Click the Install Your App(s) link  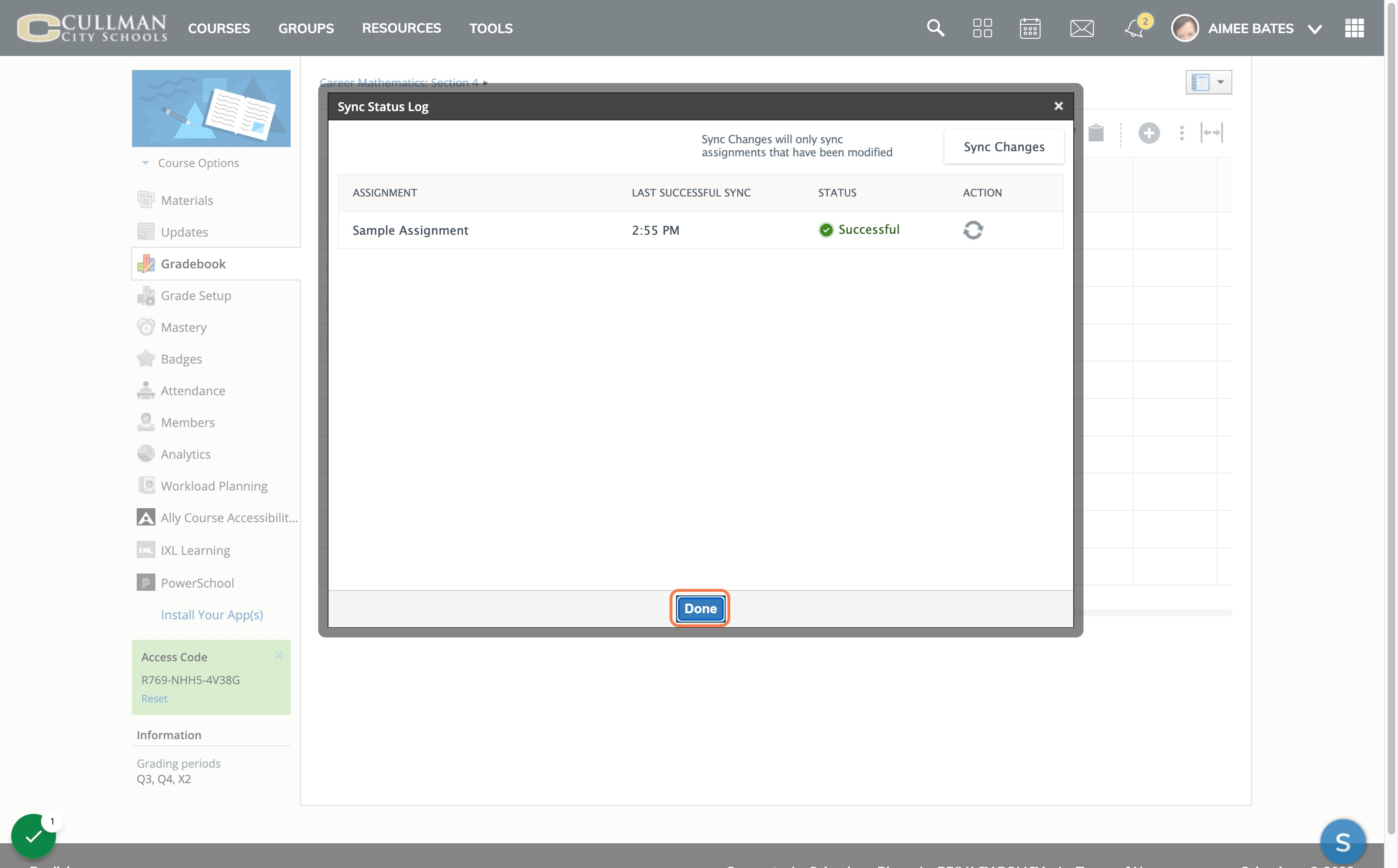(212, 615)
